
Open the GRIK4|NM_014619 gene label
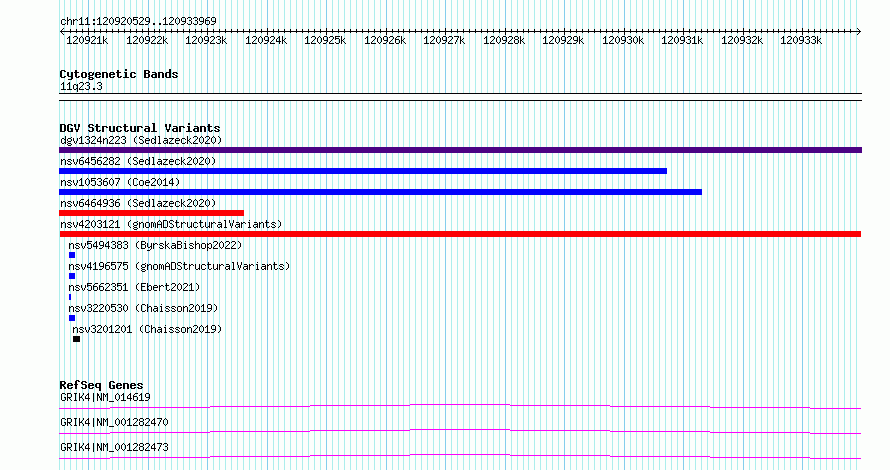(105, 397)
